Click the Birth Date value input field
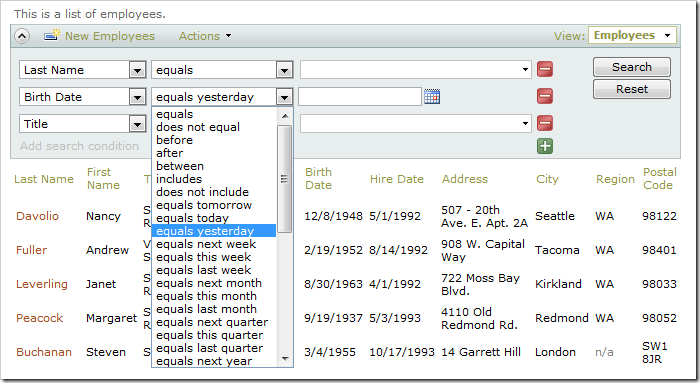Viewport: 700px width, 383px height. tap(360, 96)
